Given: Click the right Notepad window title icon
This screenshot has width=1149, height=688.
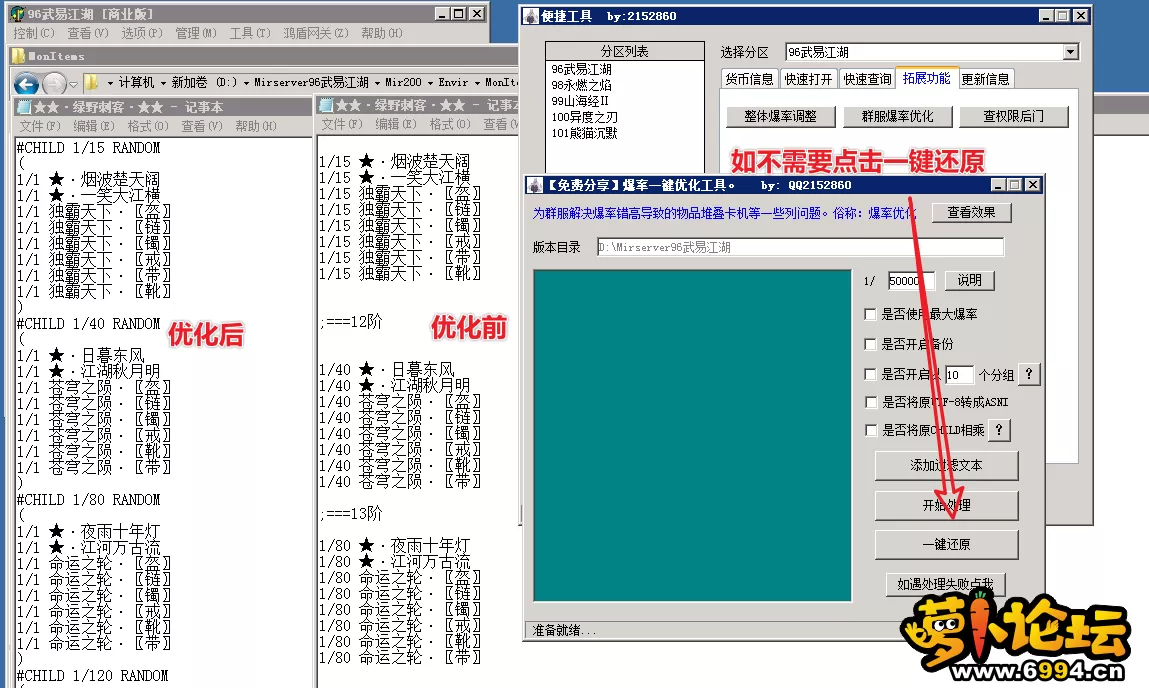Looking at the screenshot, I should pyautogui.click(x=327, y=106).
